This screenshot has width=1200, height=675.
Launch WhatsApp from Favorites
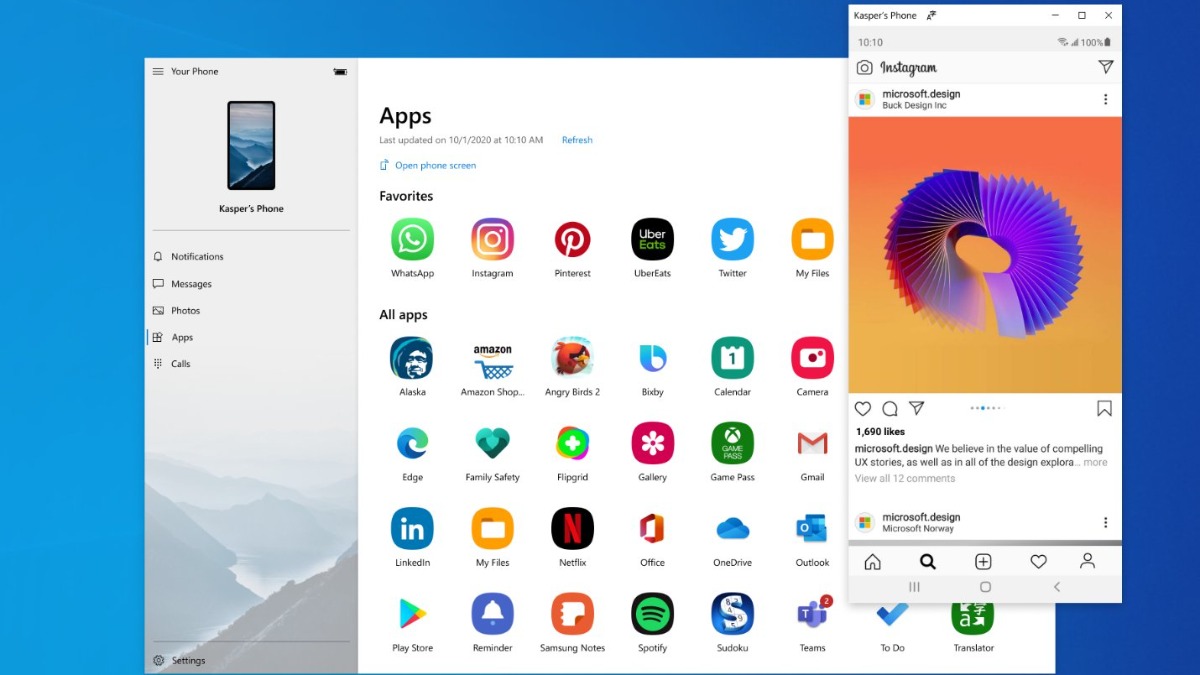click(412, 237)
